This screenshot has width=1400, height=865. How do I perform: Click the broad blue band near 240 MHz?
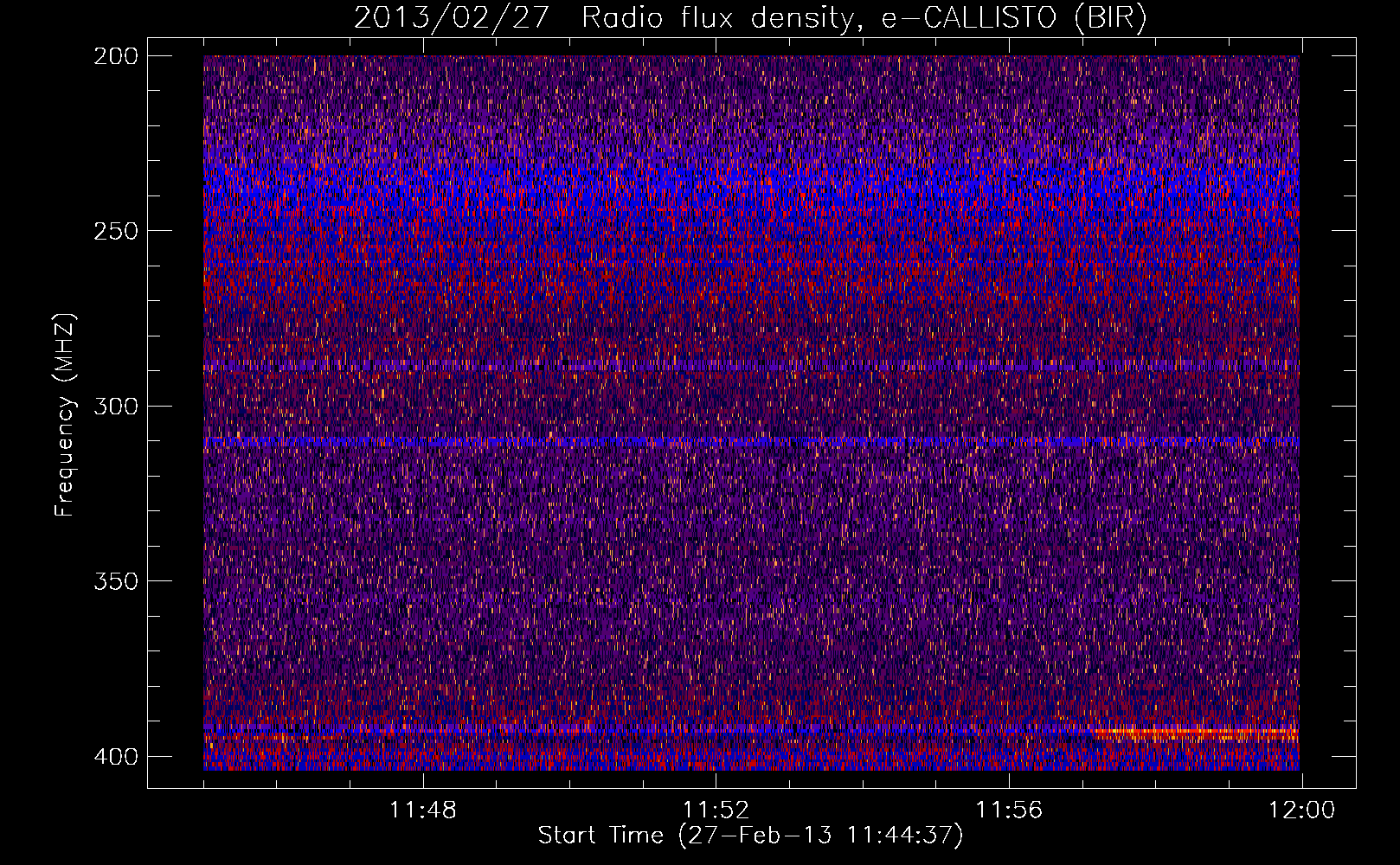[x=751, y=190]
